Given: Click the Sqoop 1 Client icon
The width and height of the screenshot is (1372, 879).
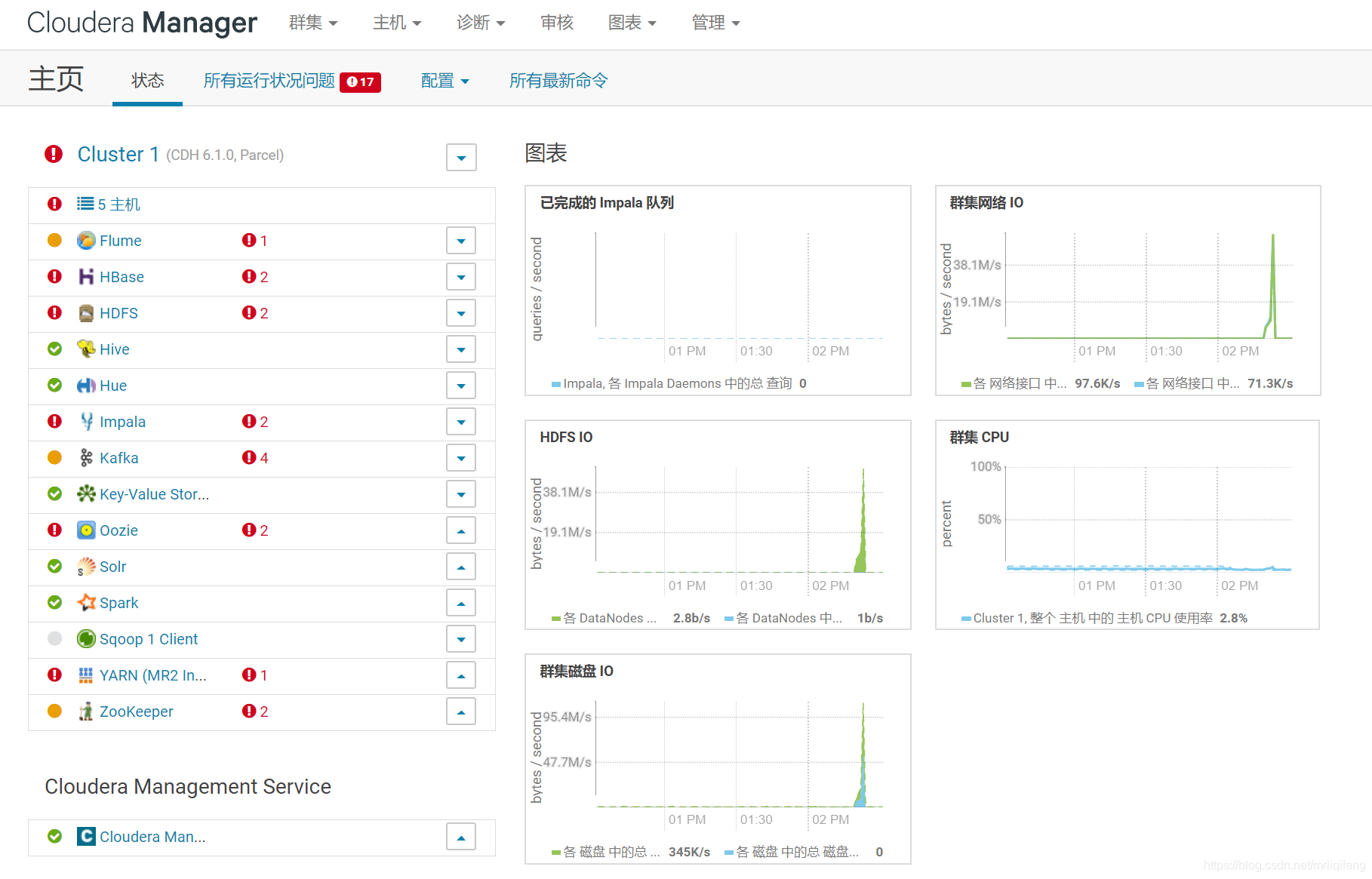Looking at the screenshot, I should 86,639.
